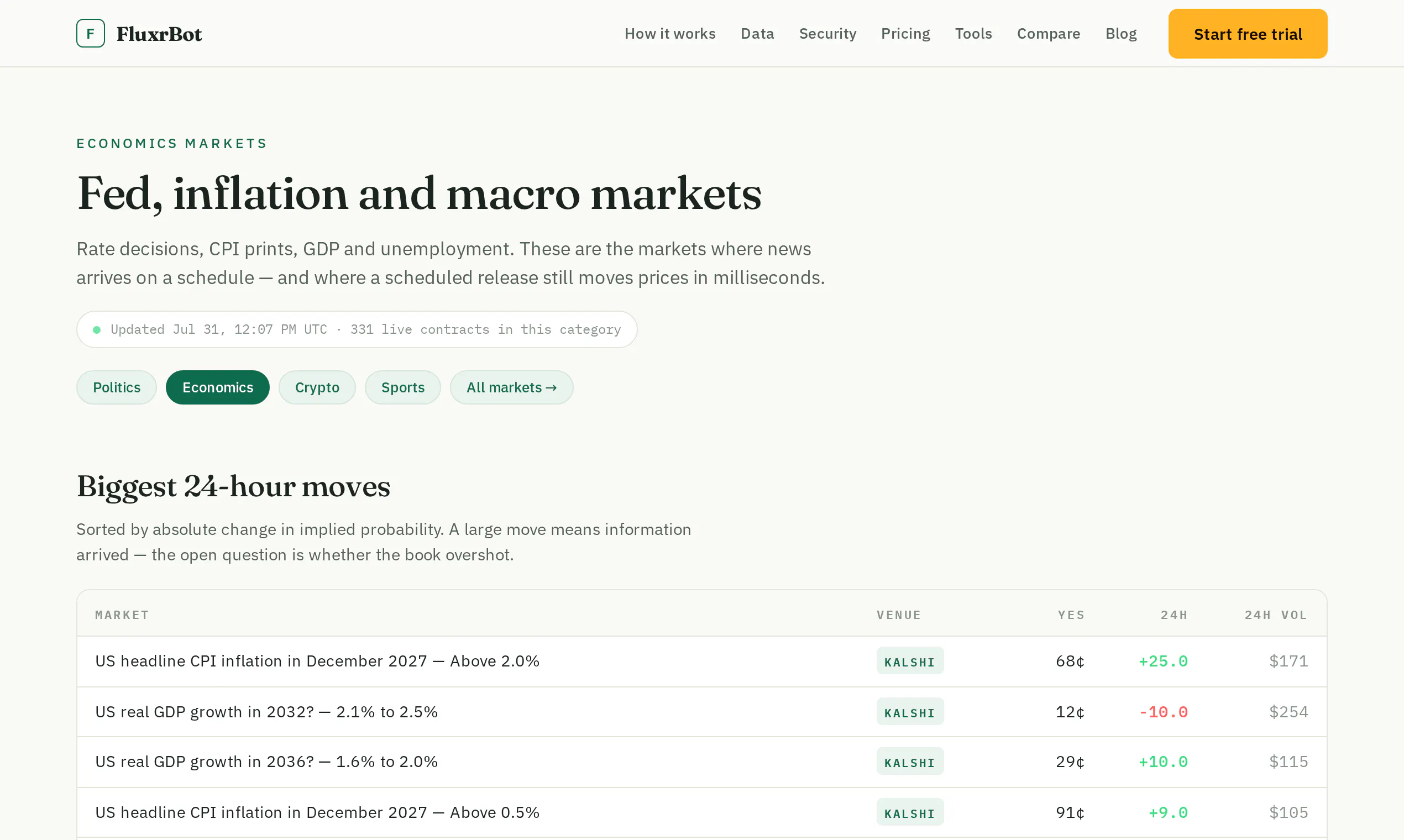Image resolution: width=1404 pixels, height=840 pixels.
Task: Click the MARKET column header
Action: 122,615
